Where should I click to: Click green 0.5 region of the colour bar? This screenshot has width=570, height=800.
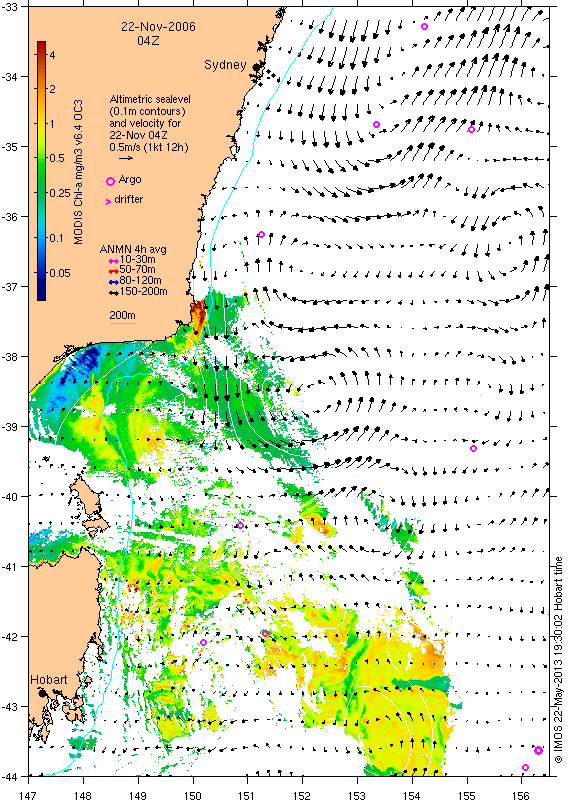[x=41, y=158]
